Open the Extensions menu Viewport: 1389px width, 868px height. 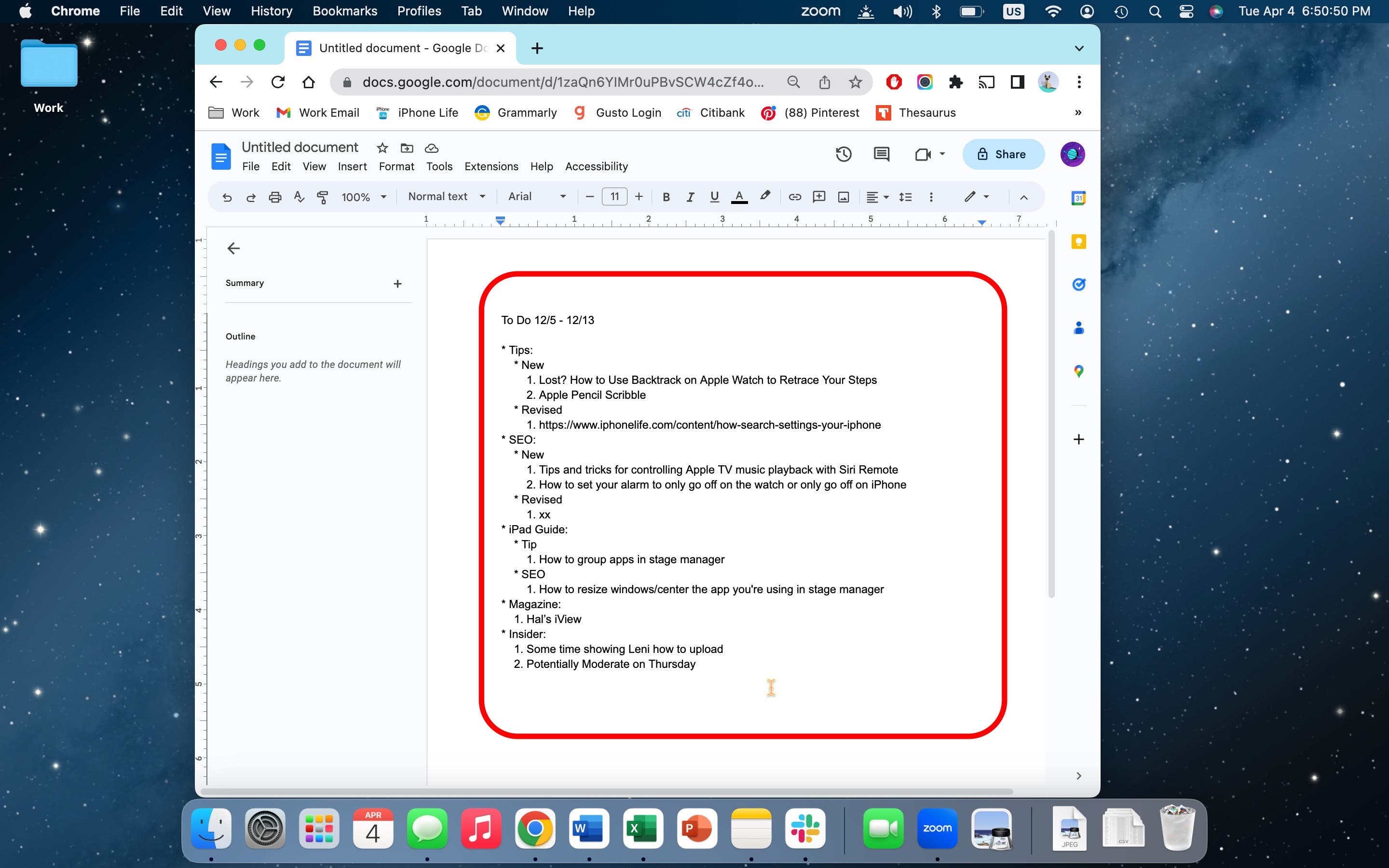491,166
